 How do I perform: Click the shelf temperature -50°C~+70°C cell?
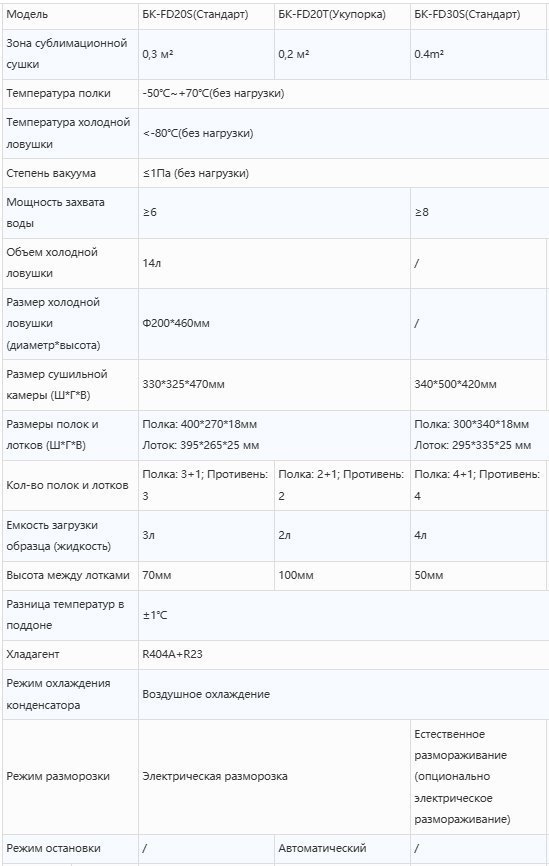[344, 93]
